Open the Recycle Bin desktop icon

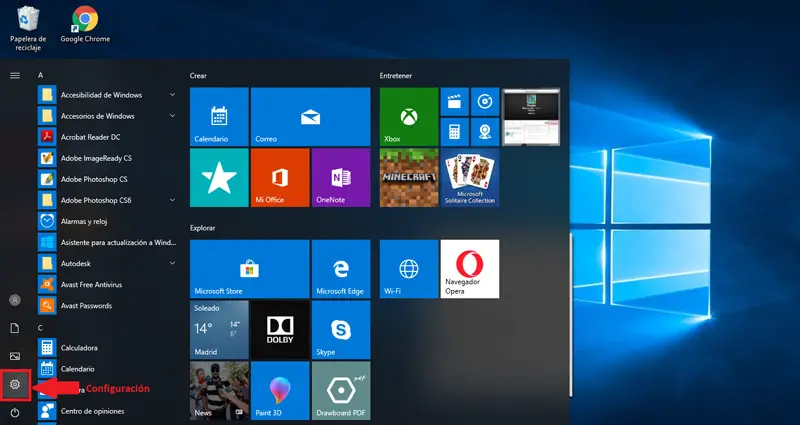pyautogui.click(x=28, y=28)
